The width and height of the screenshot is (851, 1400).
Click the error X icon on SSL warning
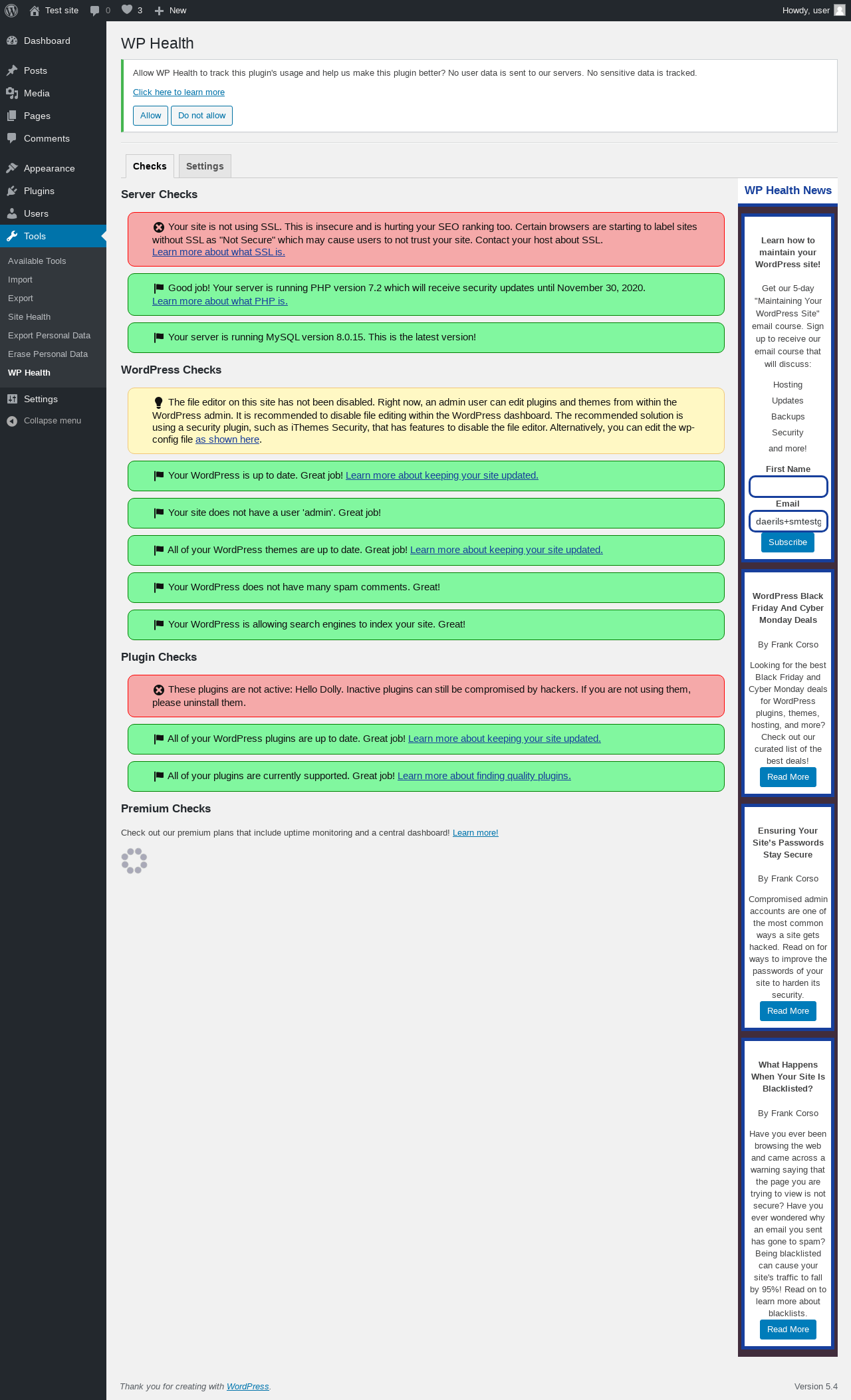pos(159,227)
